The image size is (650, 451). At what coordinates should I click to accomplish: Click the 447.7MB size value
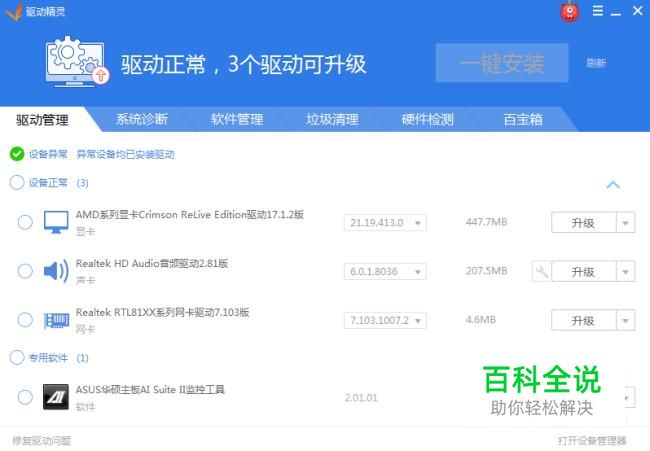(486, 222)
